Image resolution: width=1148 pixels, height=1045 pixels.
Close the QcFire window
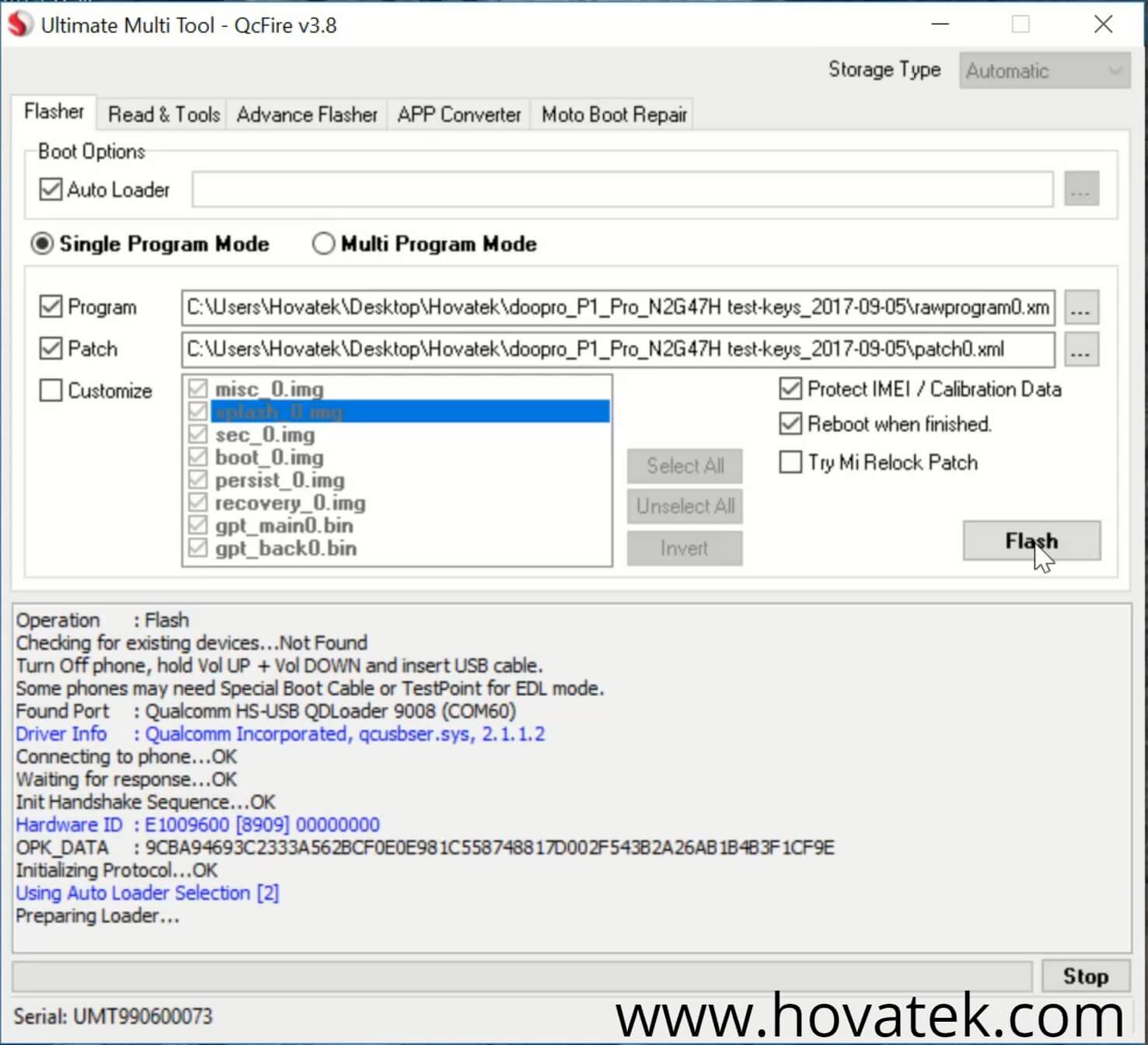click(1103, 24)
